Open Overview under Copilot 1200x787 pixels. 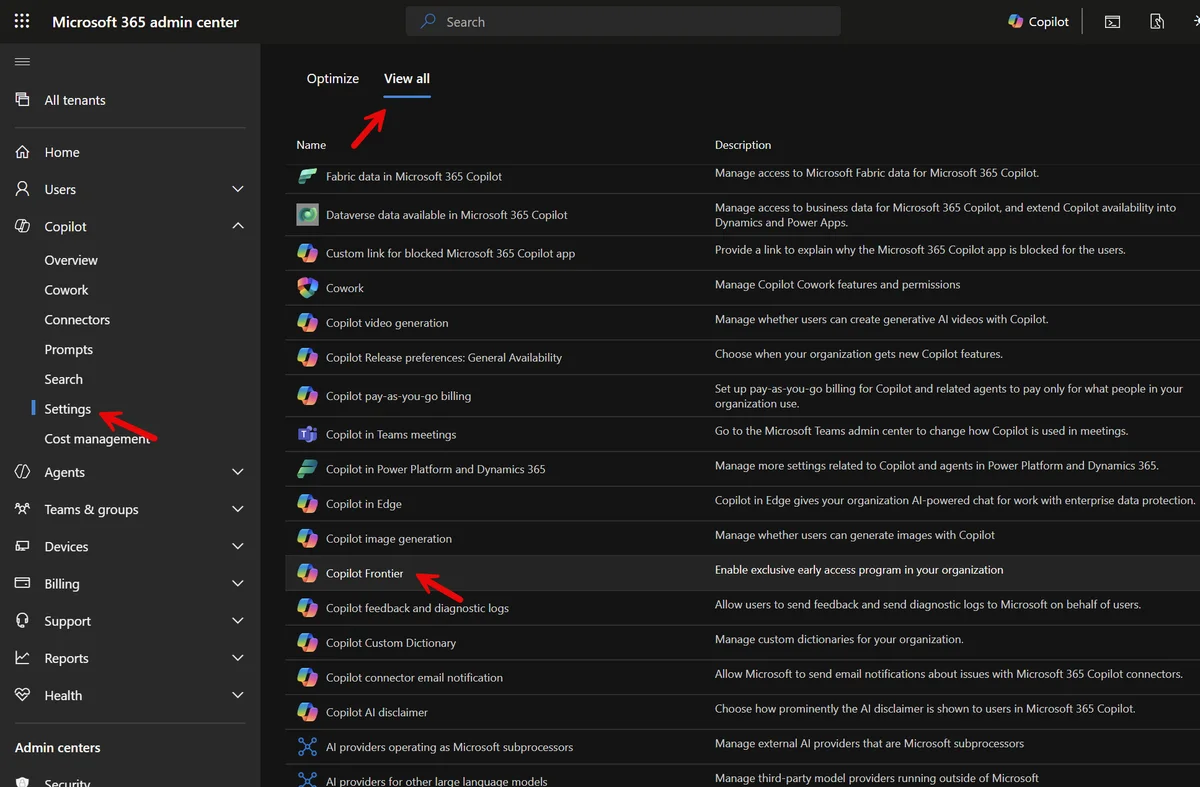coord(71,260)
